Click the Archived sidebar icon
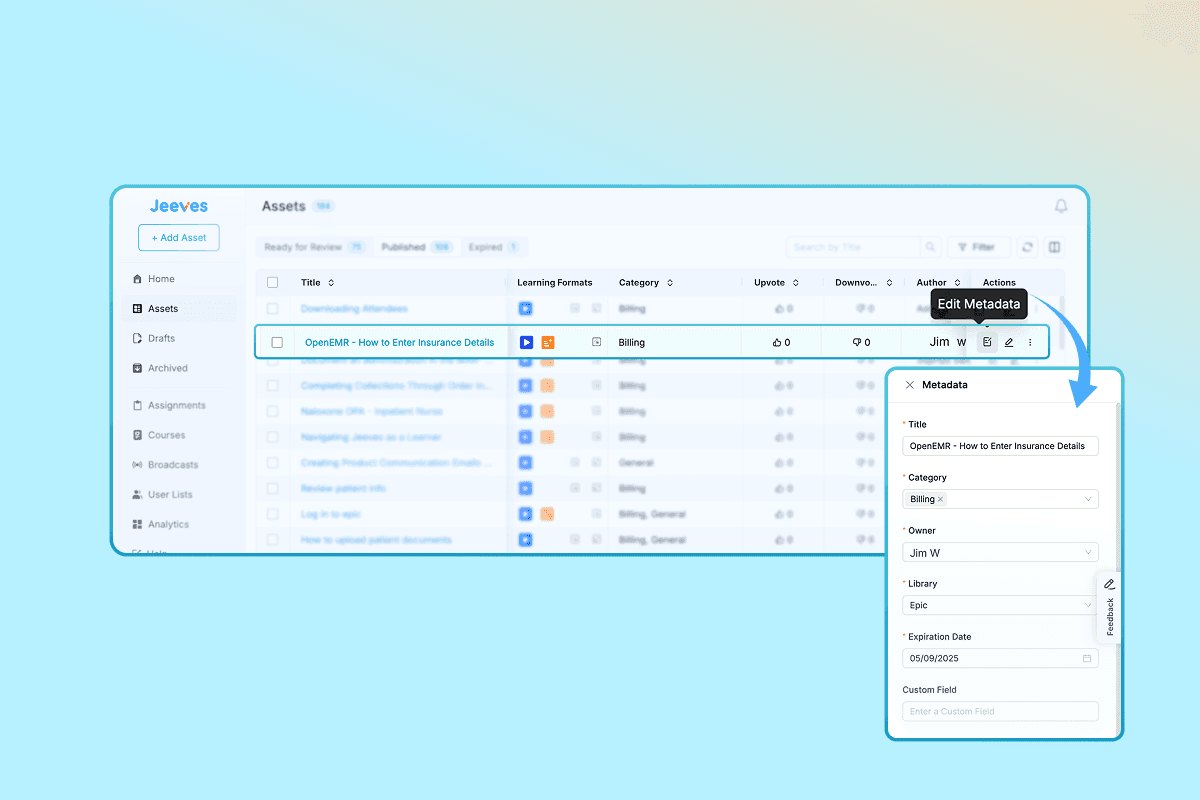1200x800 pixels. (137, 368)
